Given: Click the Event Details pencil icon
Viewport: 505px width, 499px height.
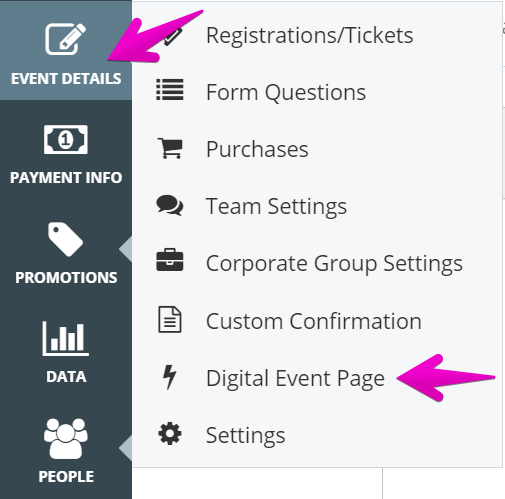Looking at the screenshot, I should [x=66, y=39].
